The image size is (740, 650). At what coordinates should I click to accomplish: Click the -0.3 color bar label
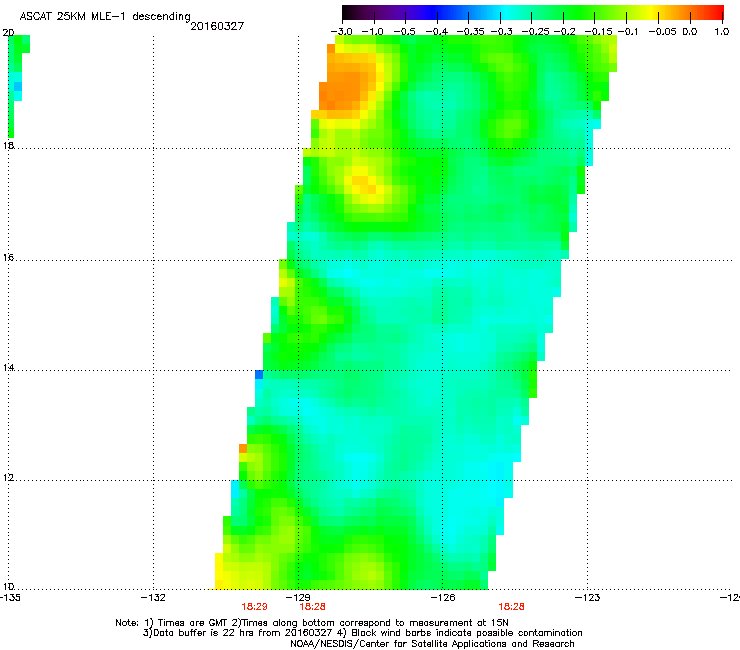point(502,32)
